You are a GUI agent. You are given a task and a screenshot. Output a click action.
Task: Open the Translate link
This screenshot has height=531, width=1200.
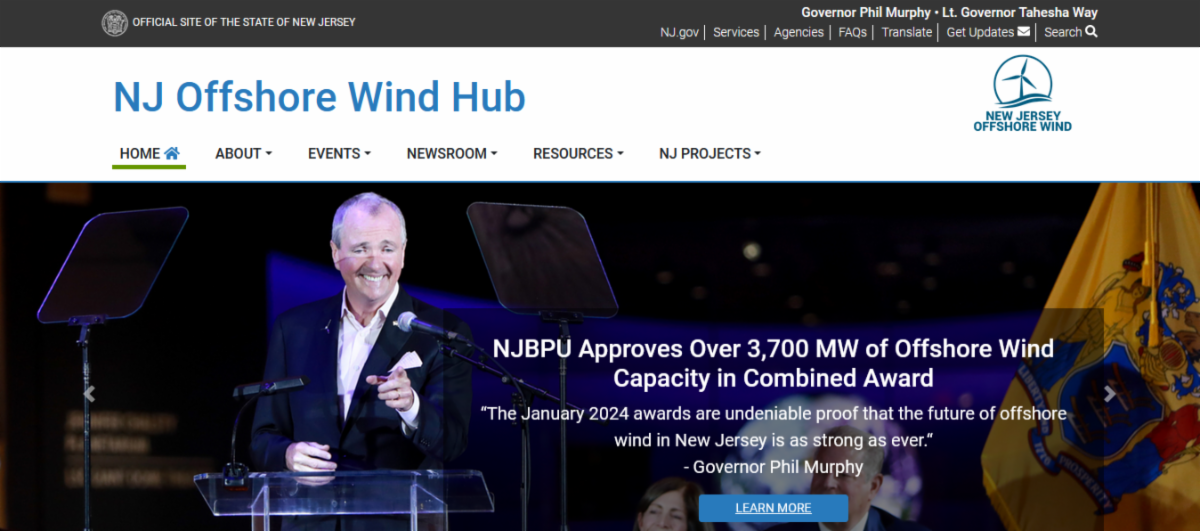[907, 32]
